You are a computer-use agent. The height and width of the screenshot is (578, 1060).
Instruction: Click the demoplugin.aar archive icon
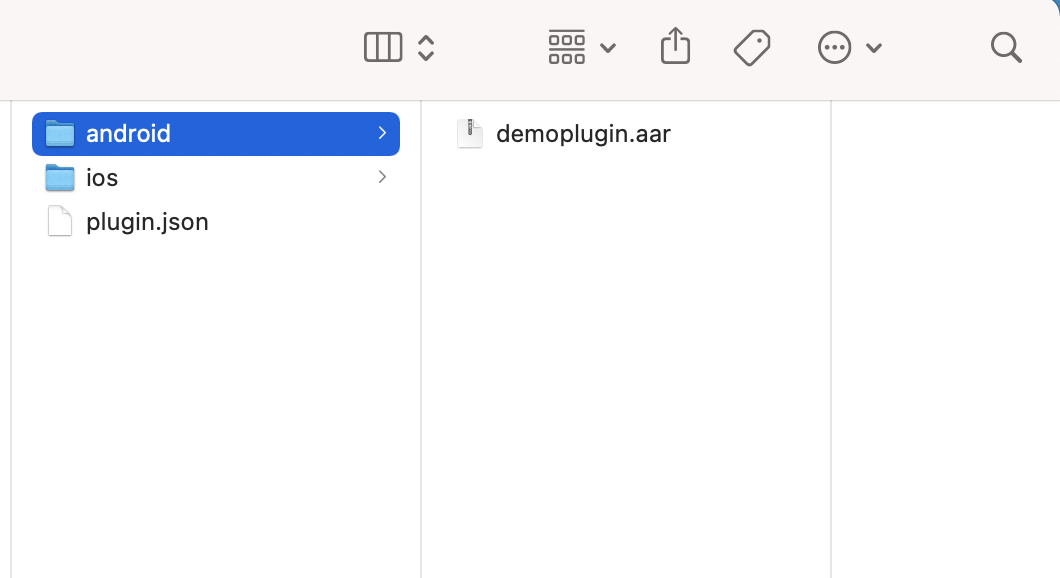[x=470, y=133]
